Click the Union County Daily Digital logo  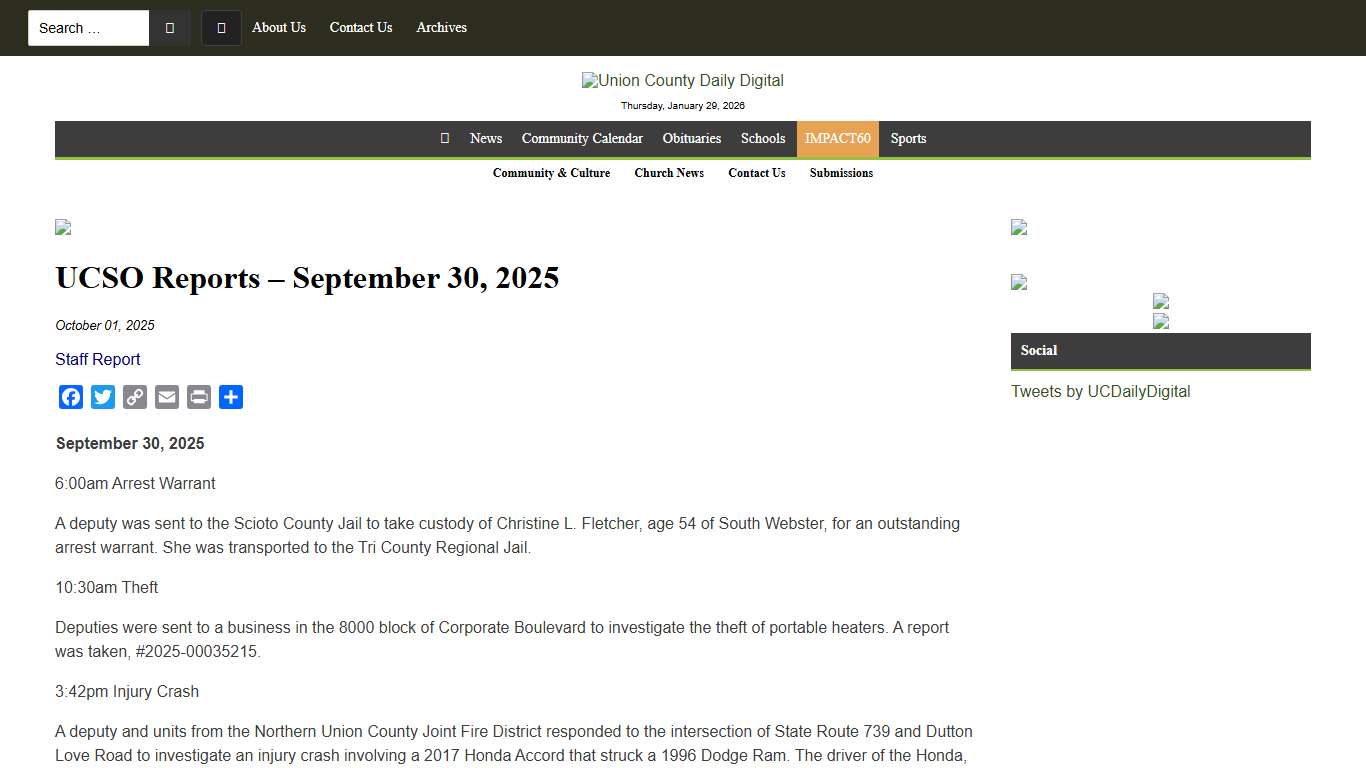(682, 80)
